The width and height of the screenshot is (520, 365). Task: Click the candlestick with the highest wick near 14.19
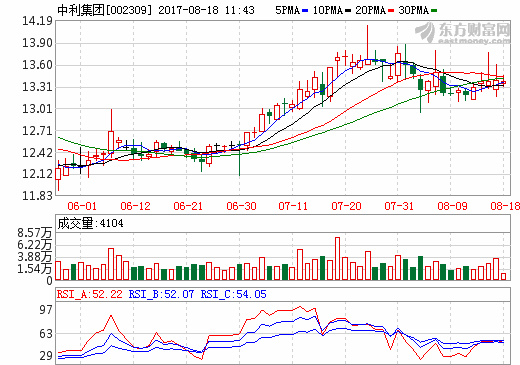(x=368, y=45)
